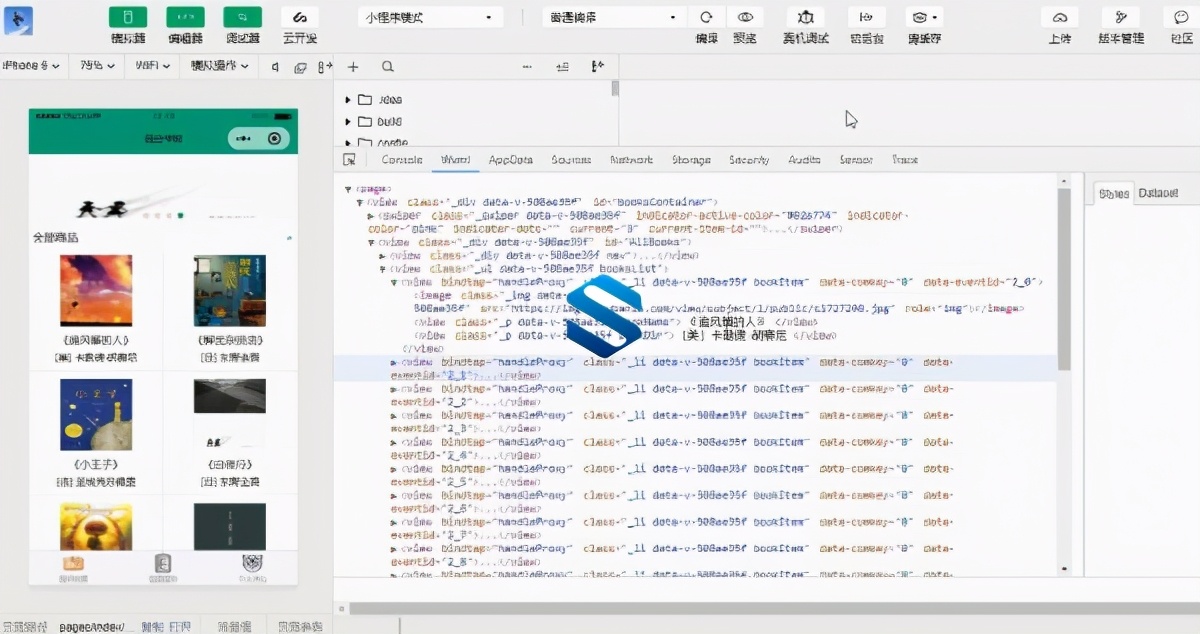
Task: Open the iPhone device model dropdown
Action: [x=32, y=66]
